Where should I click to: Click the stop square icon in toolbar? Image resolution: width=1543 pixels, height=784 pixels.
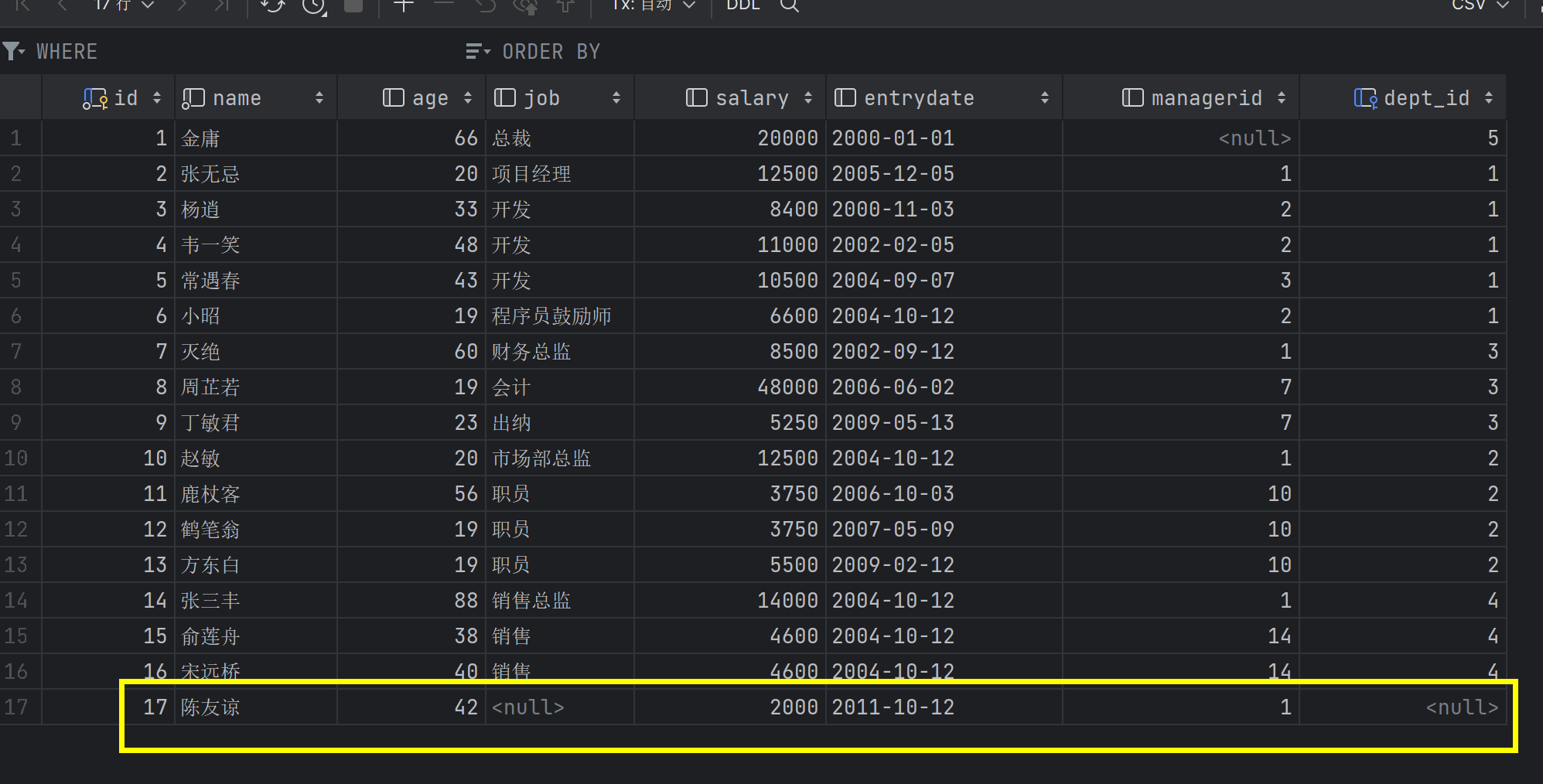tap(353, 5)
